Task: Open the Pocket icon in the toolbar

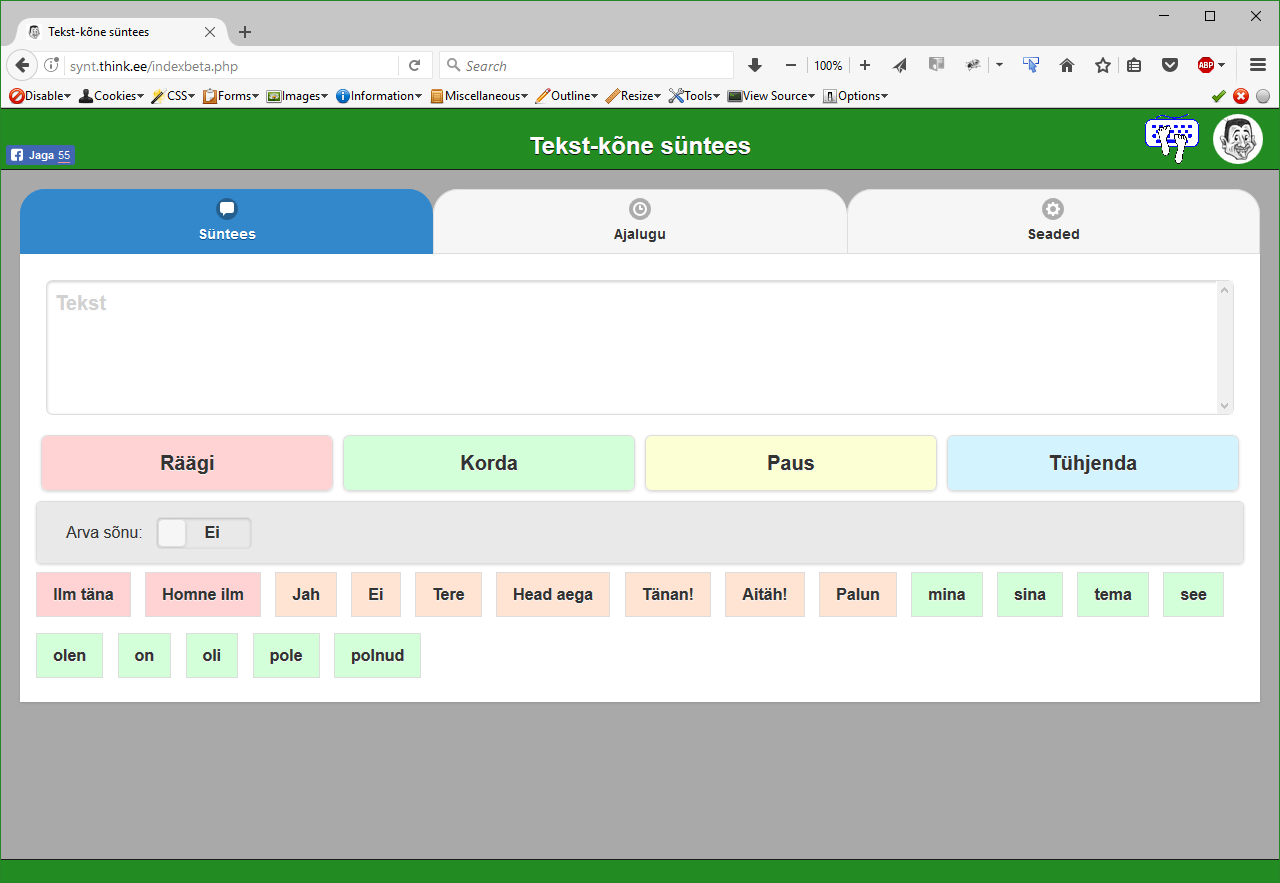Action: 1169,66
